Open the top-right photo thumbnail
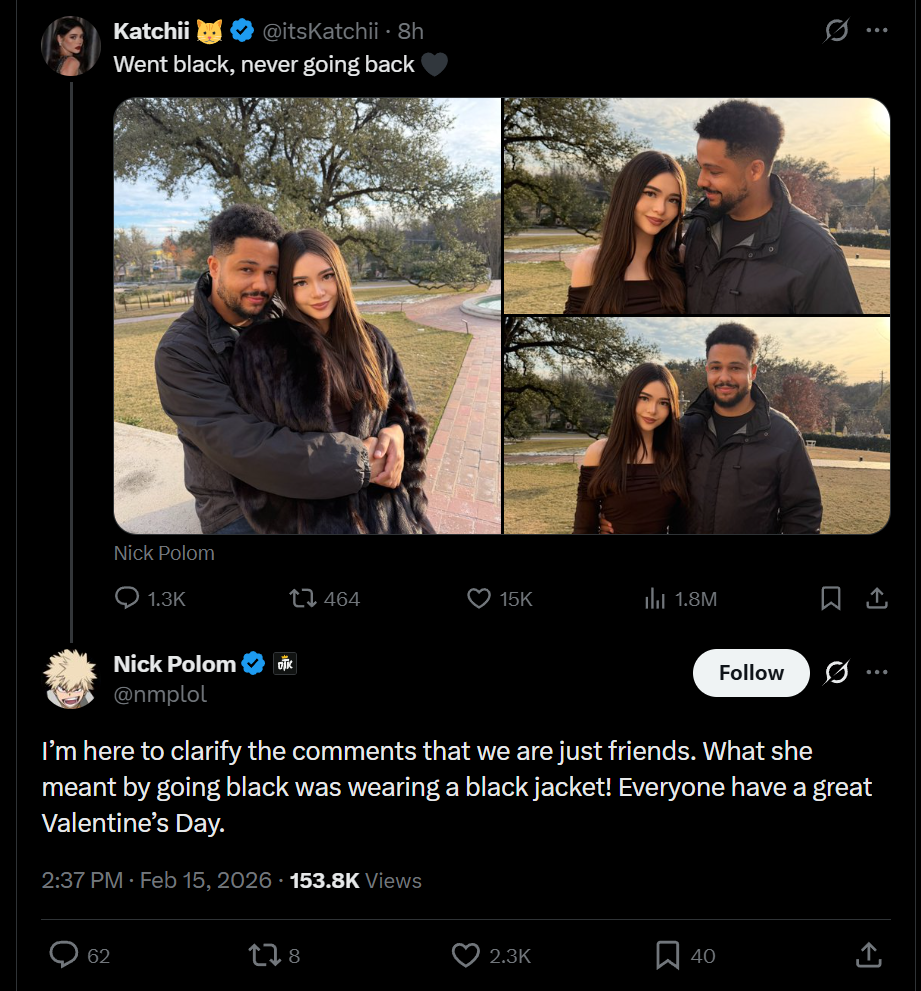 coord(696,206)
